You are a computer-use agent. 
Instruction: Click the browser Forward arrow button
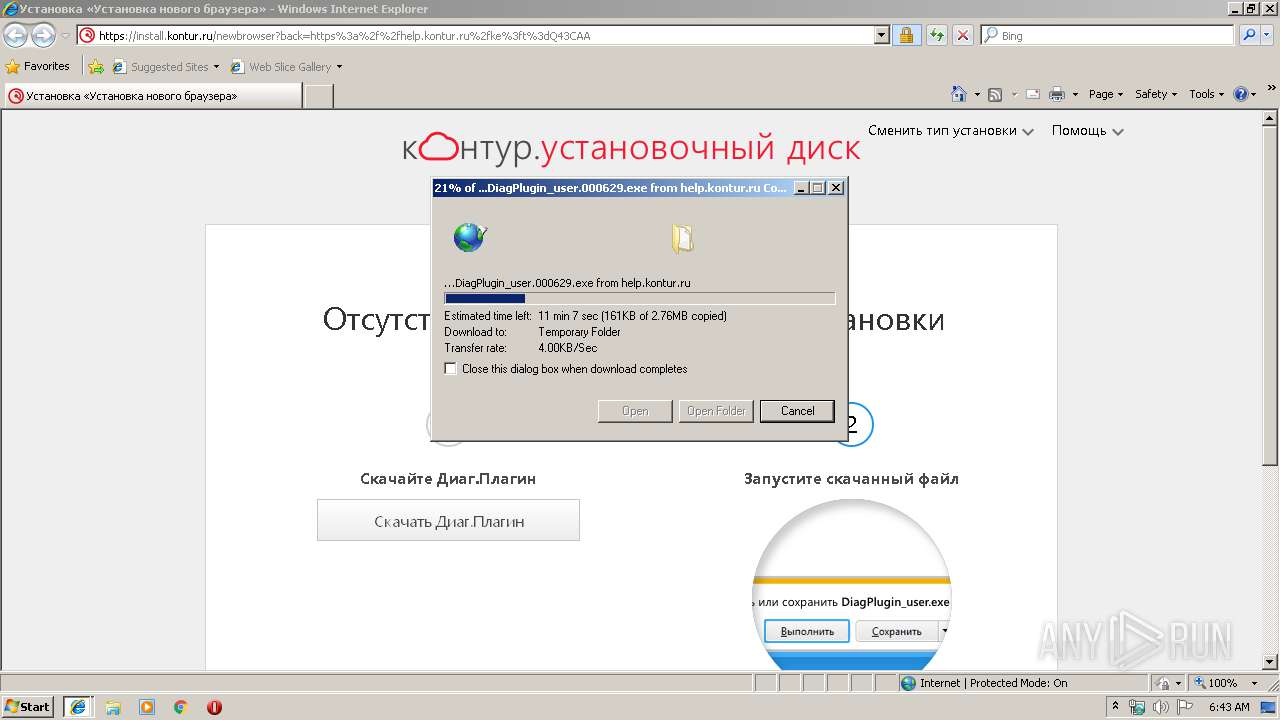43,36
